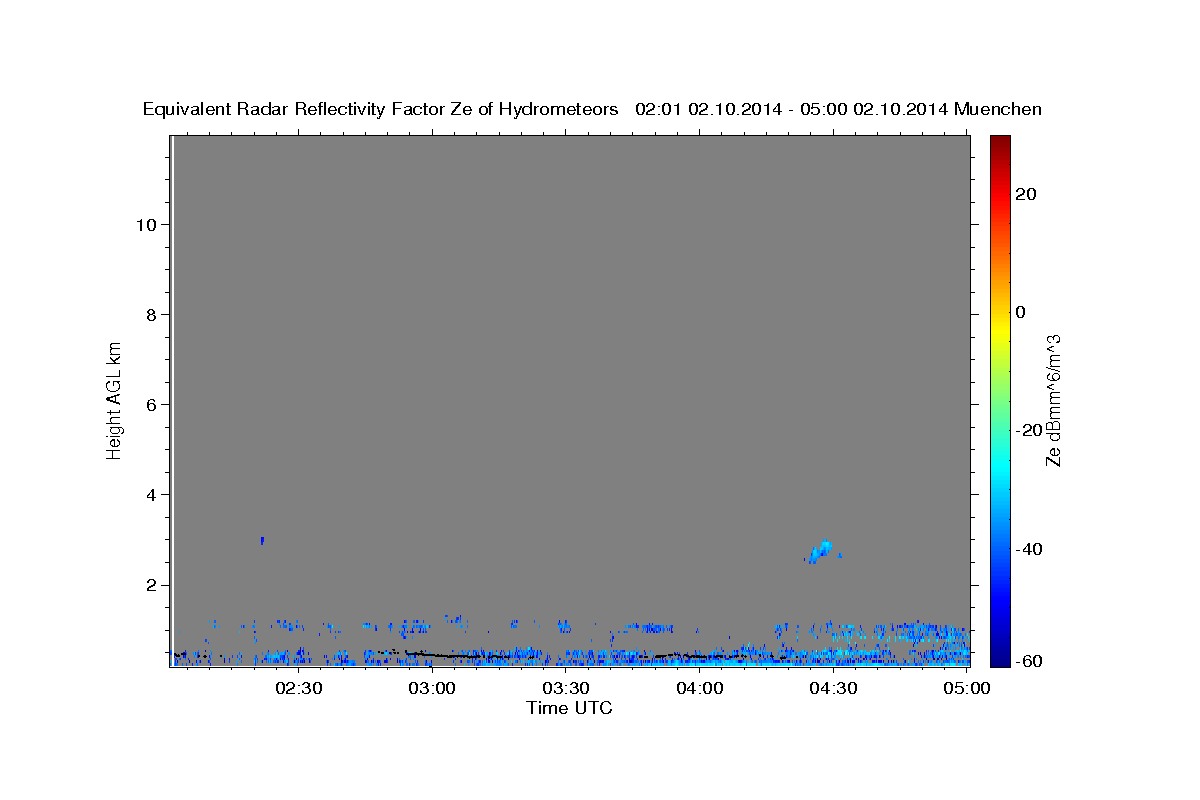Click the cloud echo near 04:30 at 3 km
The height and width of the screenshot is (800, 1200).
tap(822, 551)
